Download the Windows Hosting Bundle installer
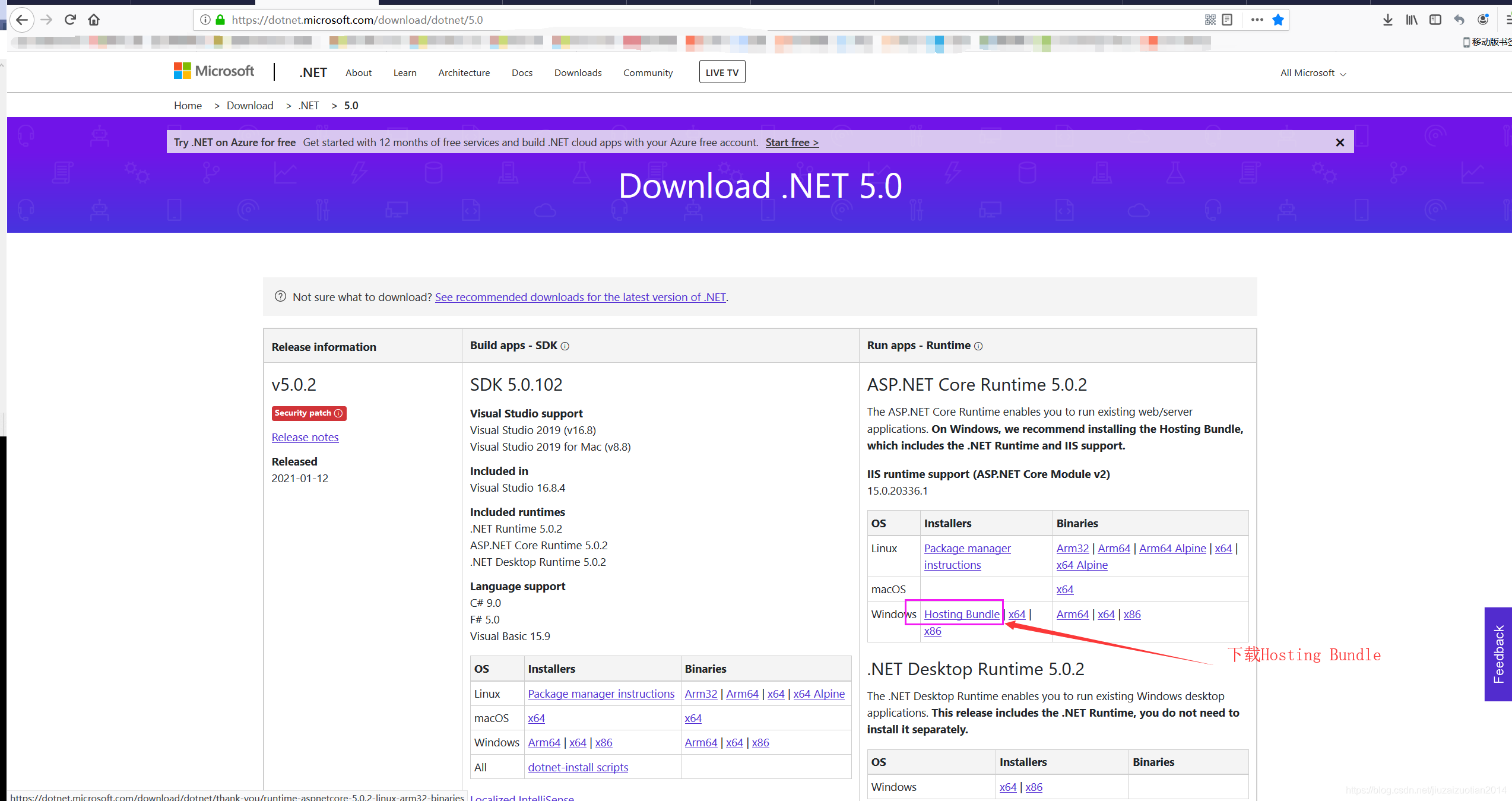 click(x=961, y=614)
